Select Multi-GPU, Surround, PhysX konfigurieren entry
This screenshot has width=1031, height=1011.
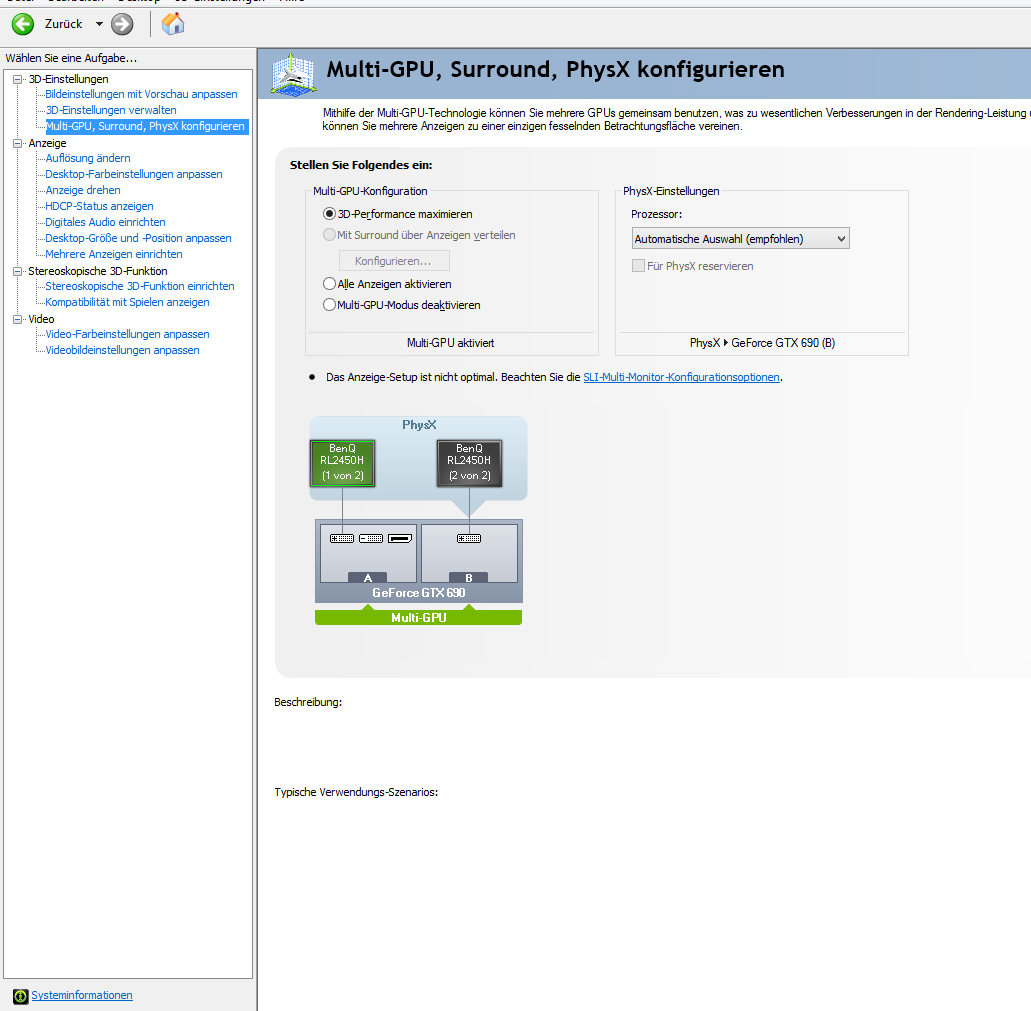click(x=147, y=126)
